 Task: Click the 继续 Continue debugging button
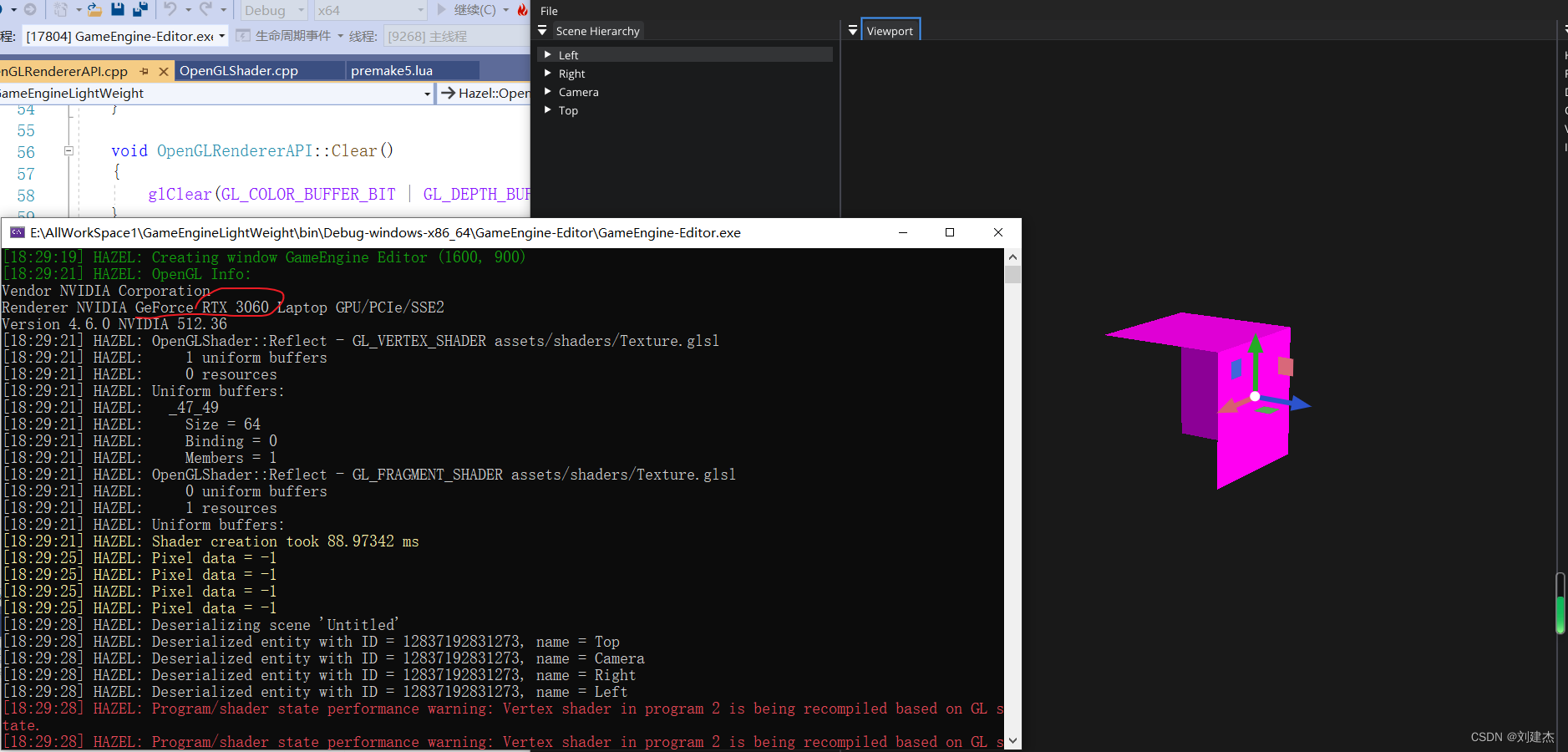[x=472, y=11]
